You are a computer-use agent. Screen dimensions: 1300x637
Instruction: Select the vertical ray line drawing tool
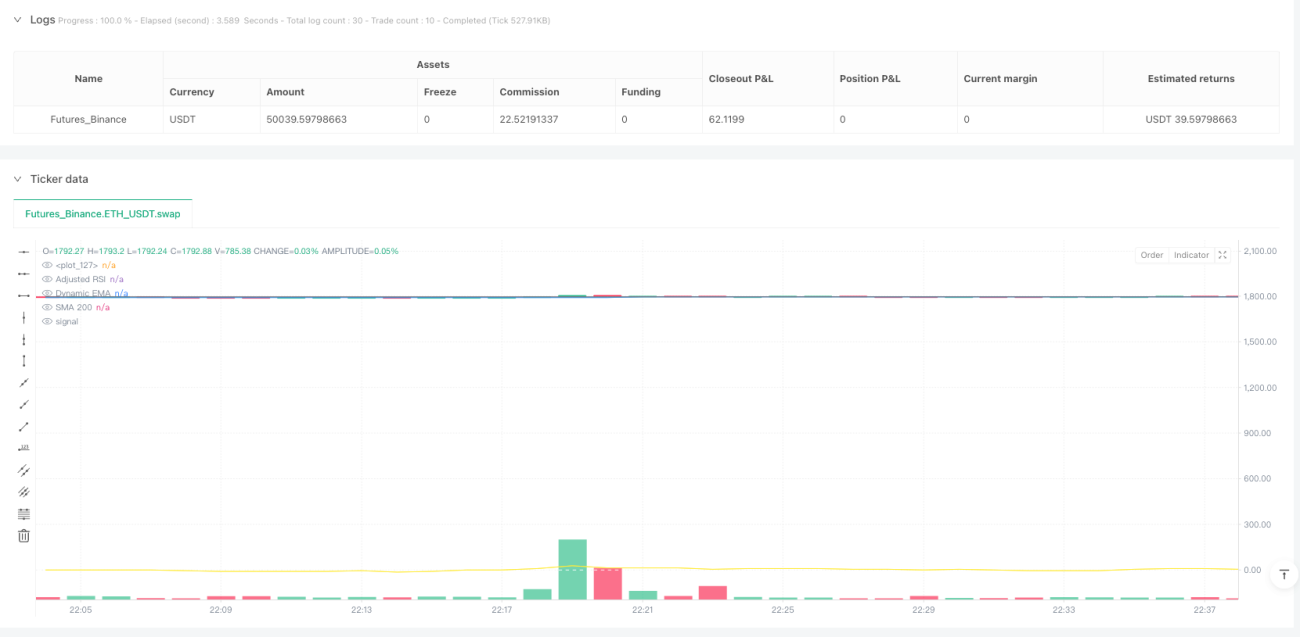[x=24, y=339]
